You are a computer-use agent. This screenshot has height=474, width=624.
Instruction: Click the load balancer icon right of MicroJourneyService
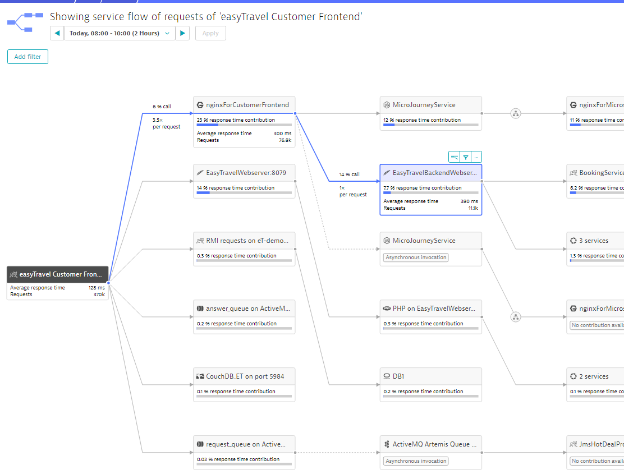point(515,113)
